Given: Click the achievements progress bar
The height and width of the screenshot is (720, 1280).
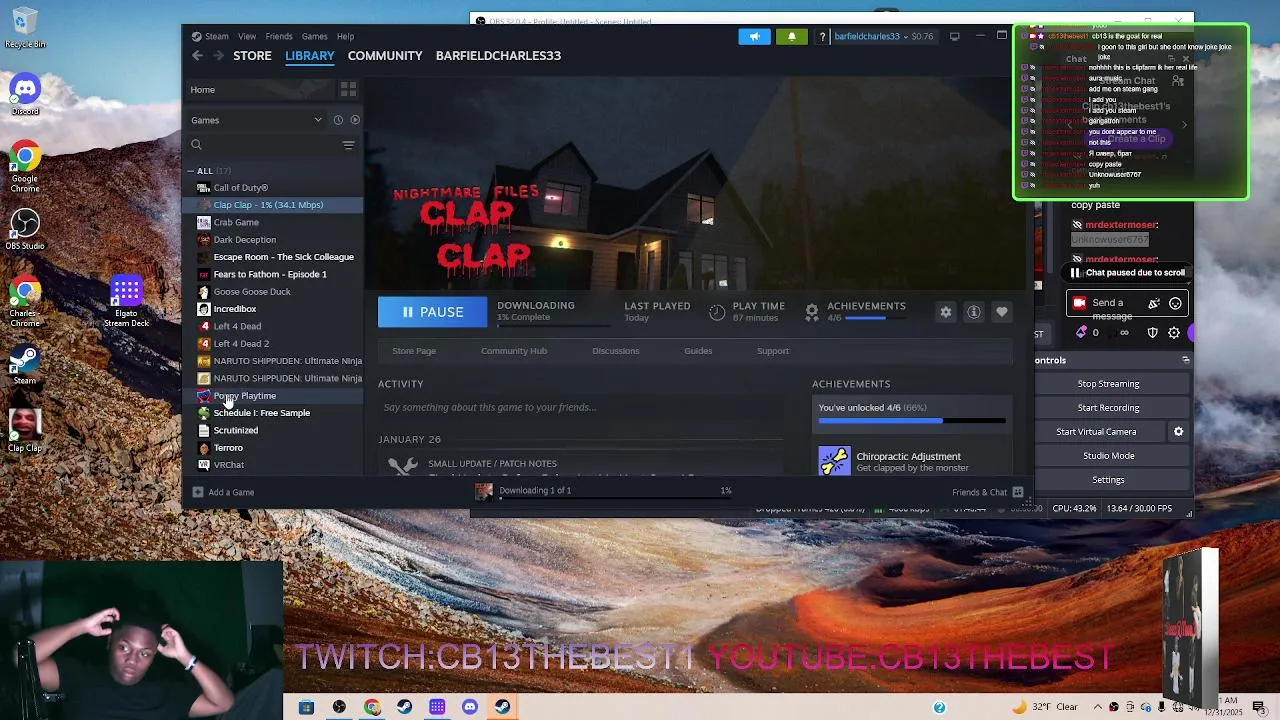Looking at the screenshot, I should click(x=912, y=421).
